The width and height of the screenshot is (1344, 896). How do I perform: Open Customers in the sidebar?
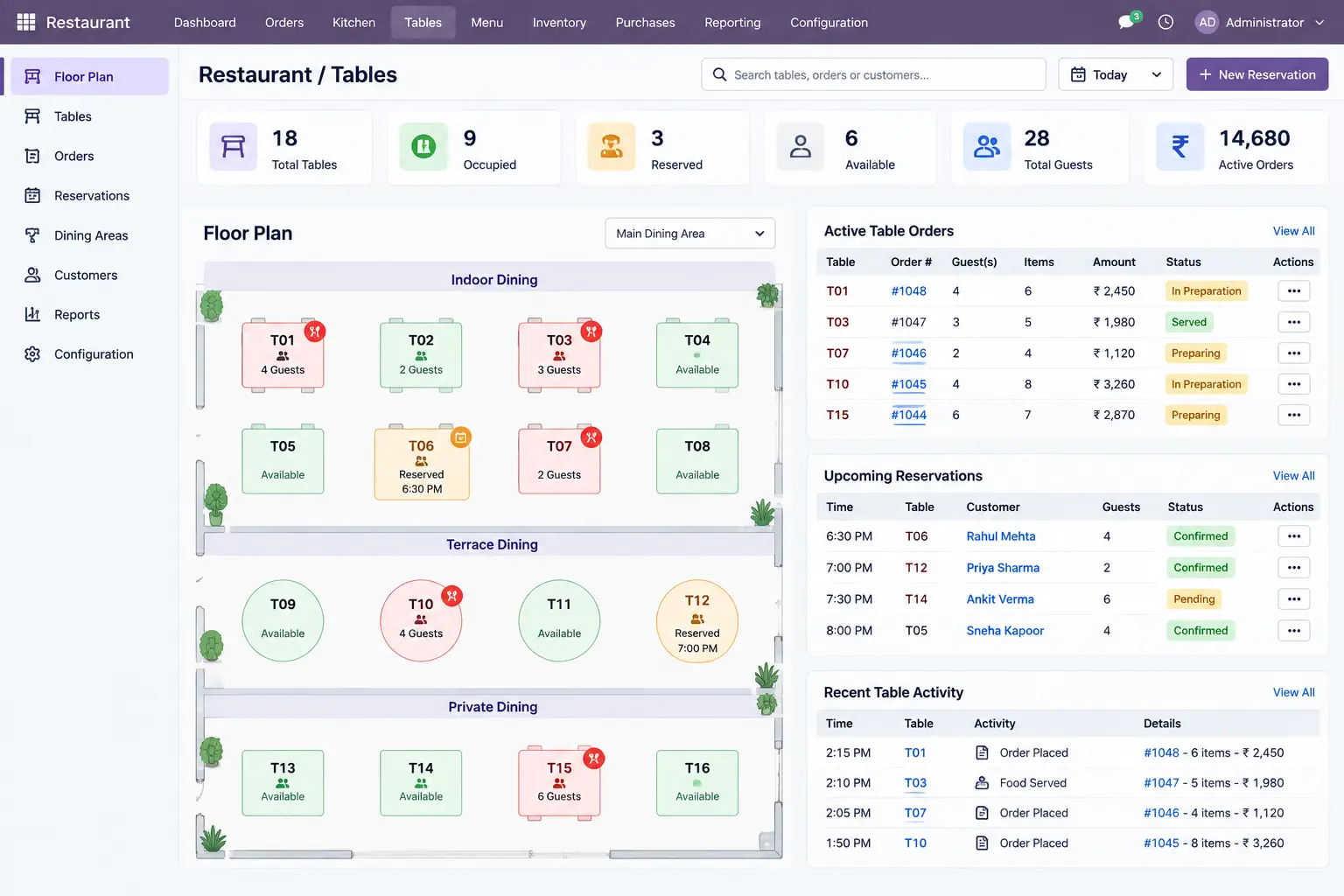click(91, 275)
